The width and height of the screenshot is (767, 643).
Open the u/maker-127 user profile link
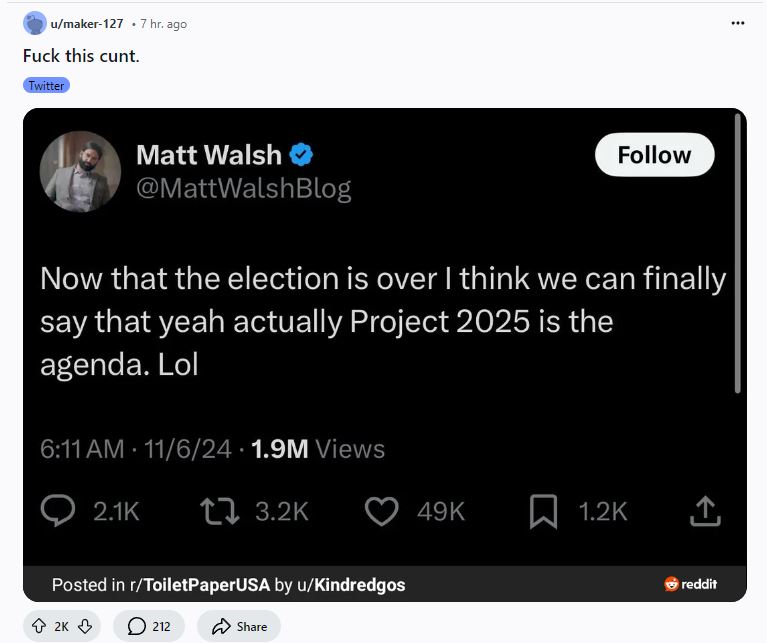coord(87,23)
